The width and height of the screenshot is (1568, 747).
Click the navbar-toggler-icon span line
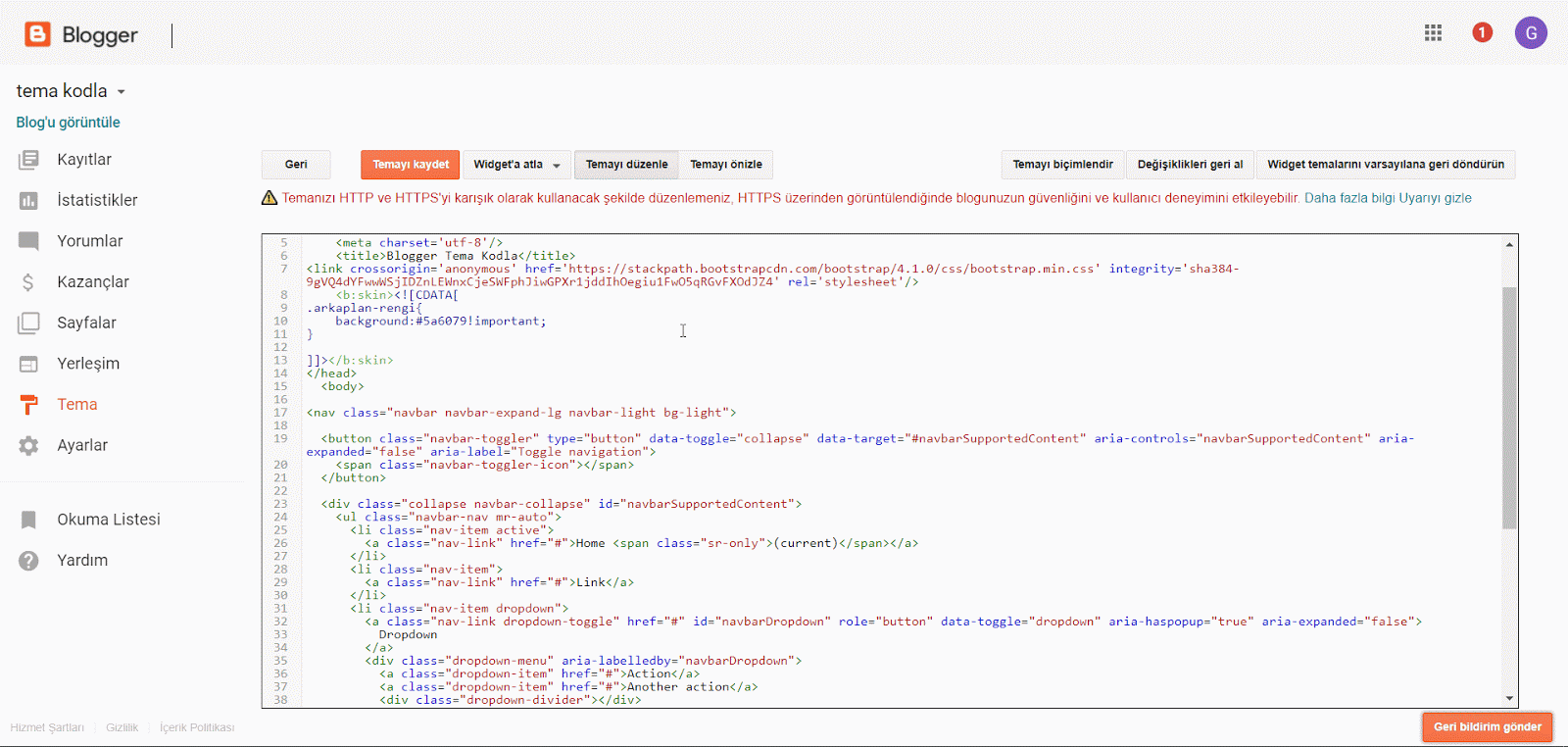(x=485, y=465)
